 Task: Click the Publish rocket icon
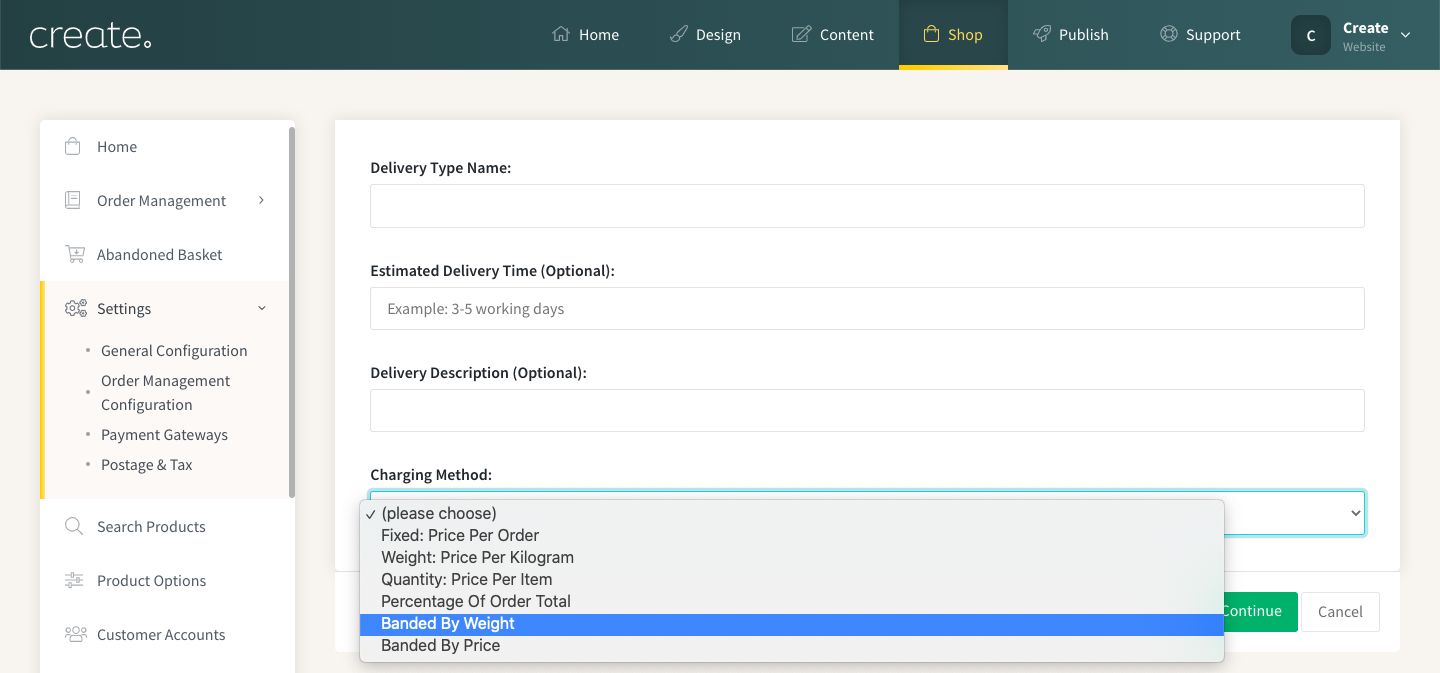click(1041, 34)
